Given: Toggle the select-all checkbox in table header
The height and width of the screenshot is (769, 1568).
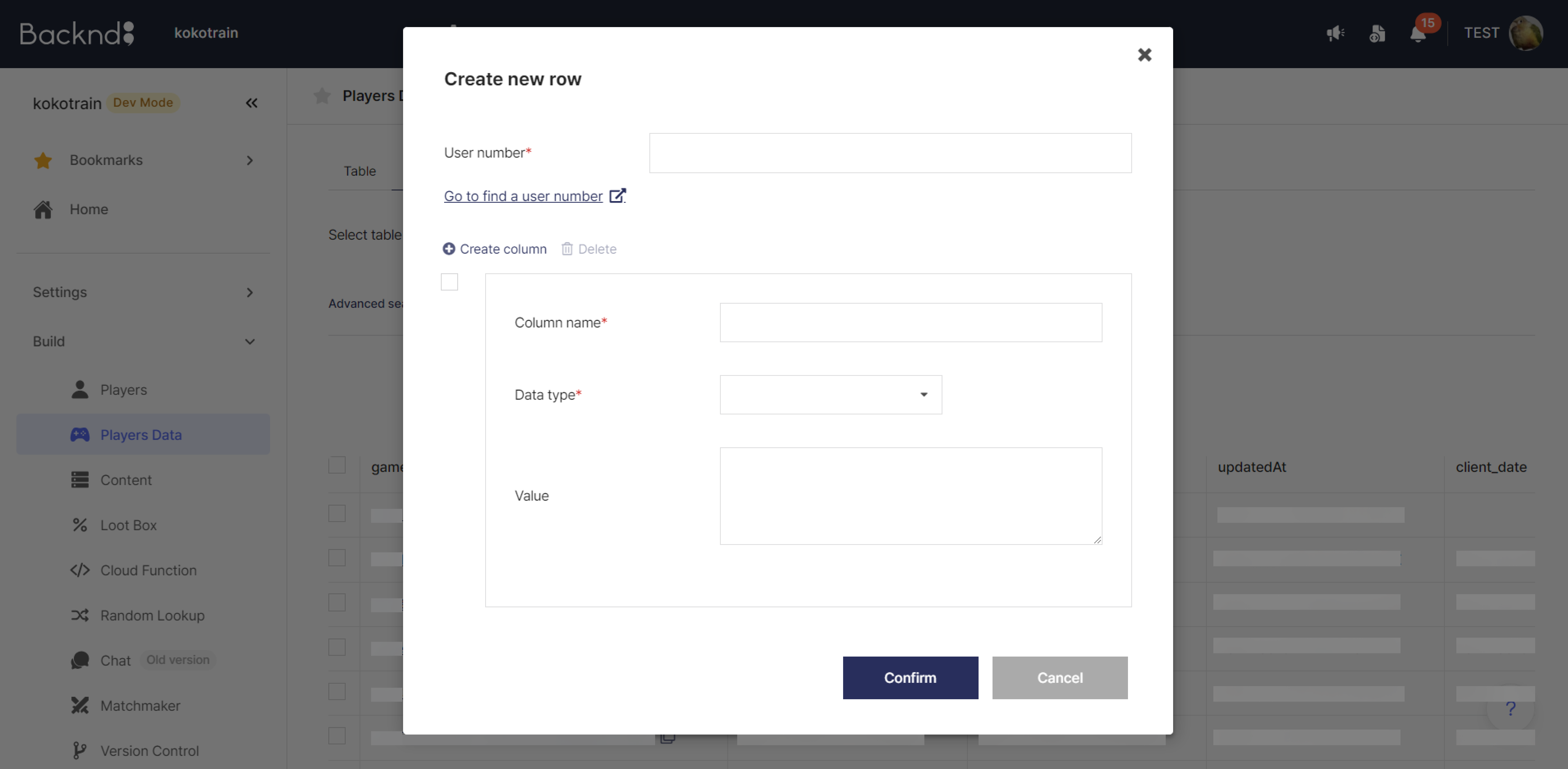Looking at the screenshot, I should click(337, 465).
